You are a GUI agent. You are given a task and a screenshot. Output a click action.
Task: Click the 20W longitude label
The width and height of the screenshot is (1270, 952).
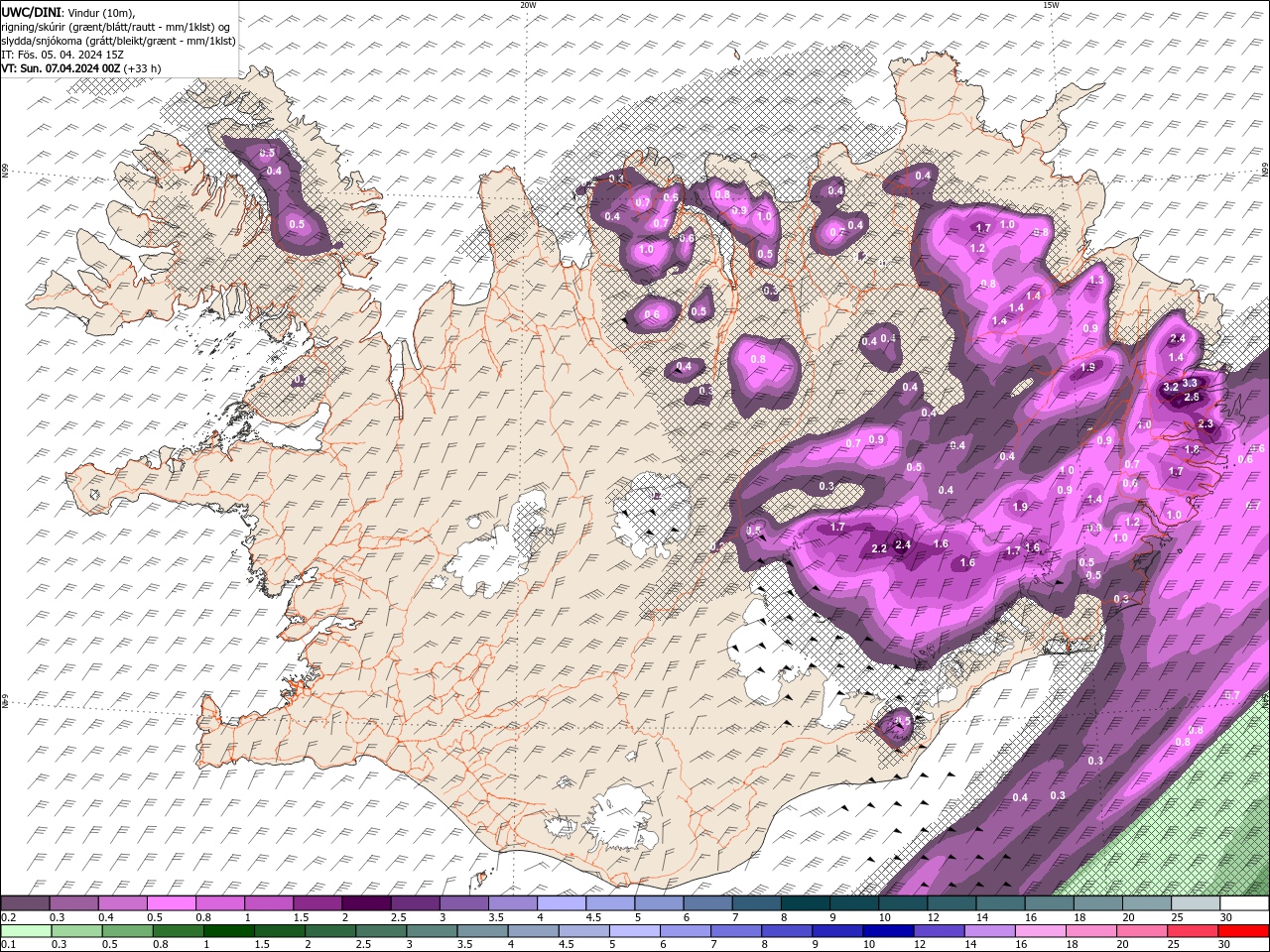point(528,5)
